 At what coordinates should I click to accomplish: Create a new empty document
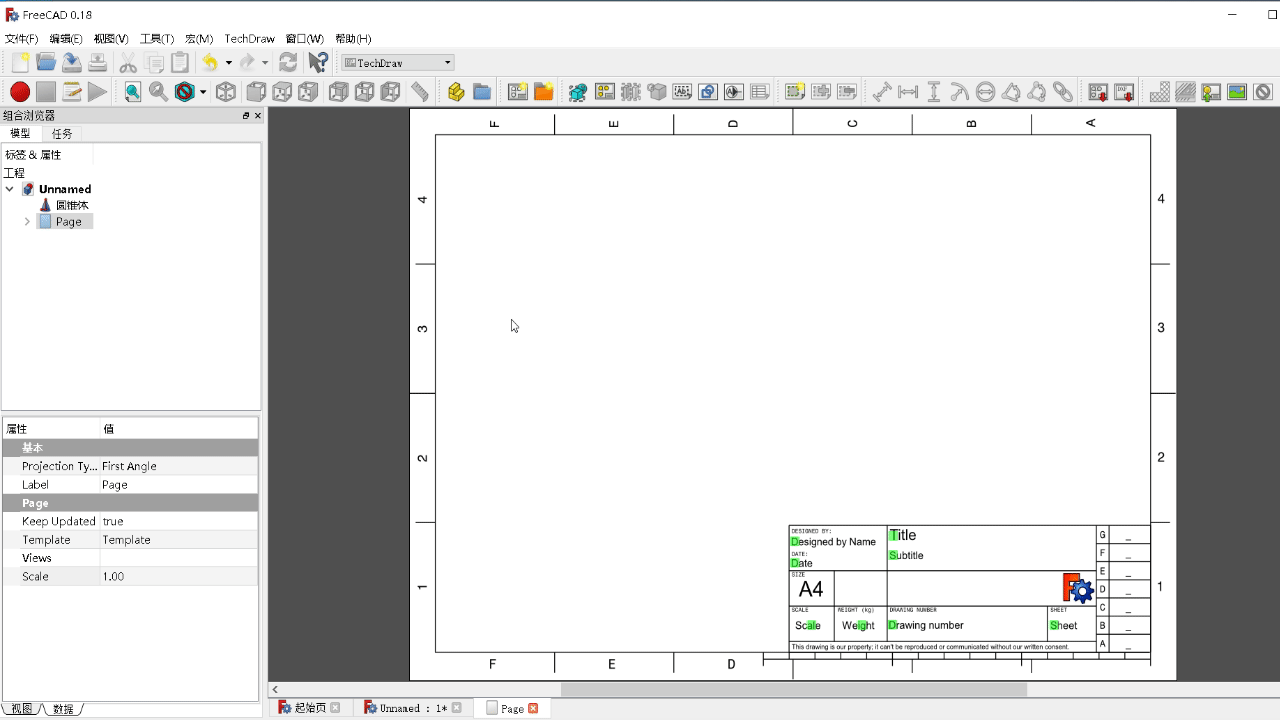click(20, 63)
